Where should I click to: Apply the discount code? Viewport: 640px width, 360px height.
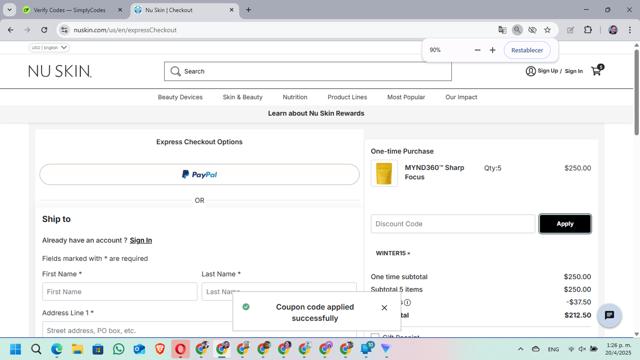pos(565,224)
